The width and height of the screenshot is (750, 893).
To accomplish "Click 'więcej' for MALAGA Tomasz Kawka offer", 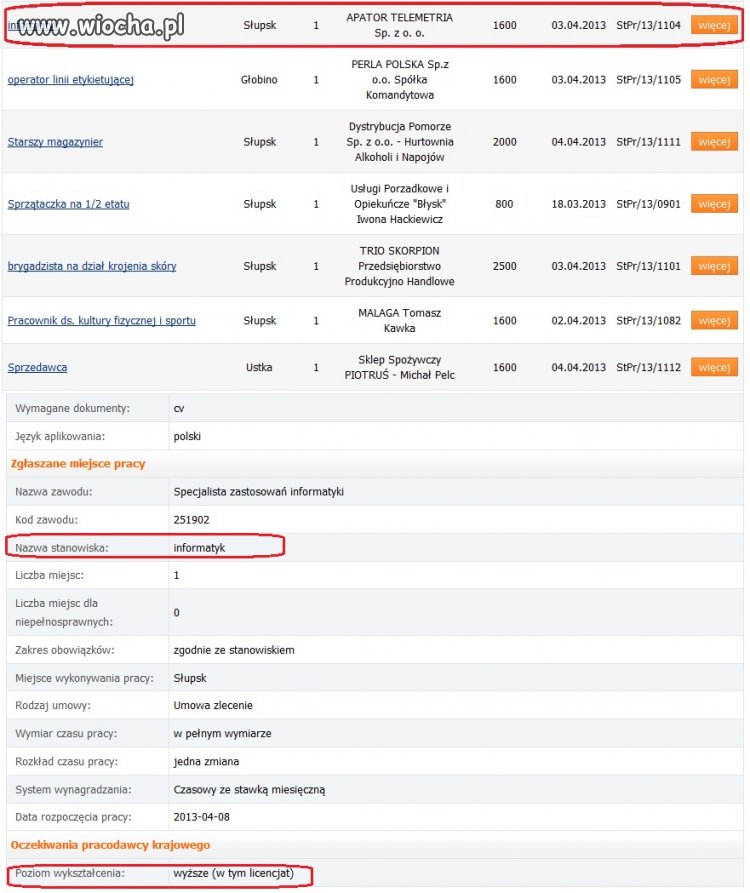I will pos(714,321).
